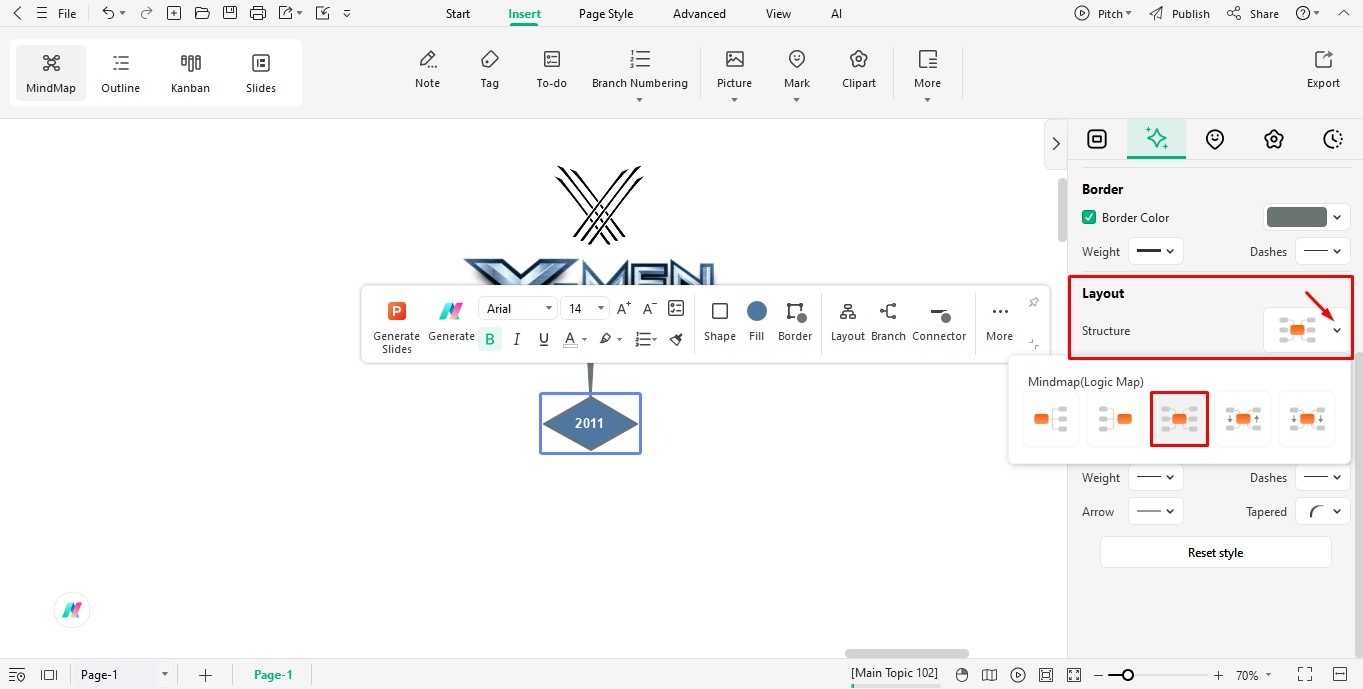This screenshot has height=689, width=1363.
Task: Start Pitch presentation mode
Action: click(1103, 14)
